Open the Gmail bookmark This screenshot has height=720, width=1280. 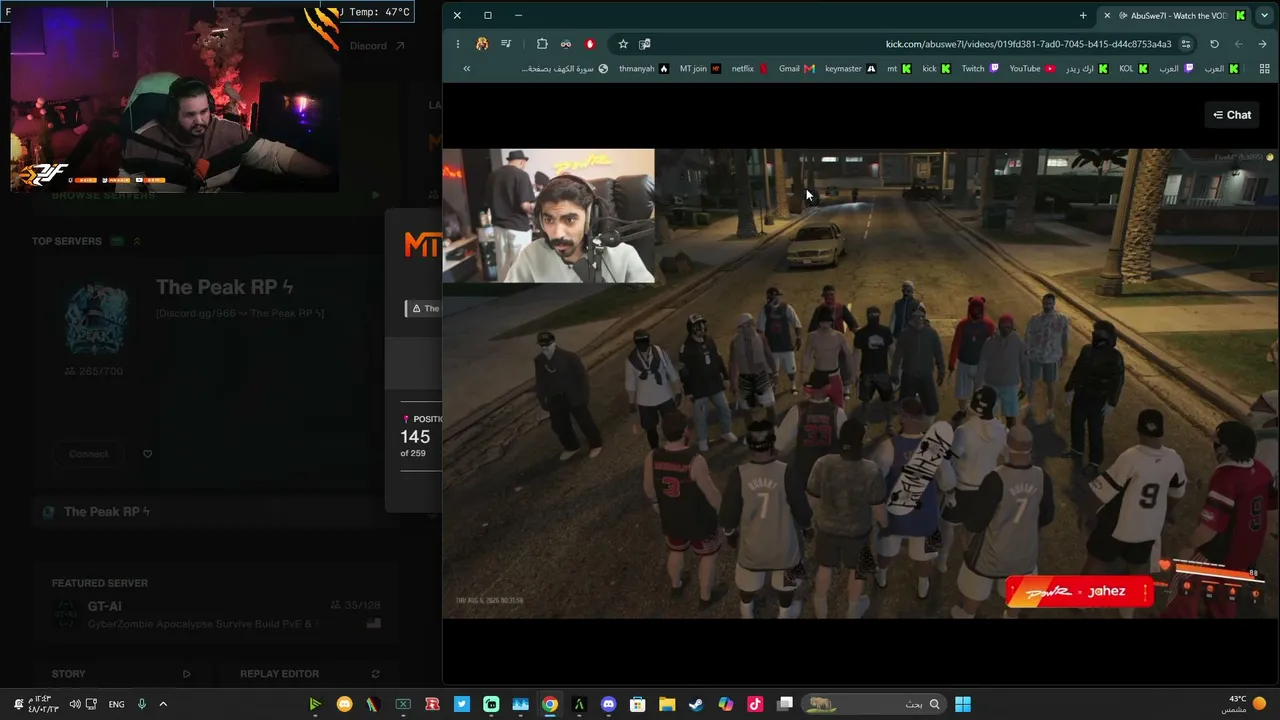(x=797, y=69)
